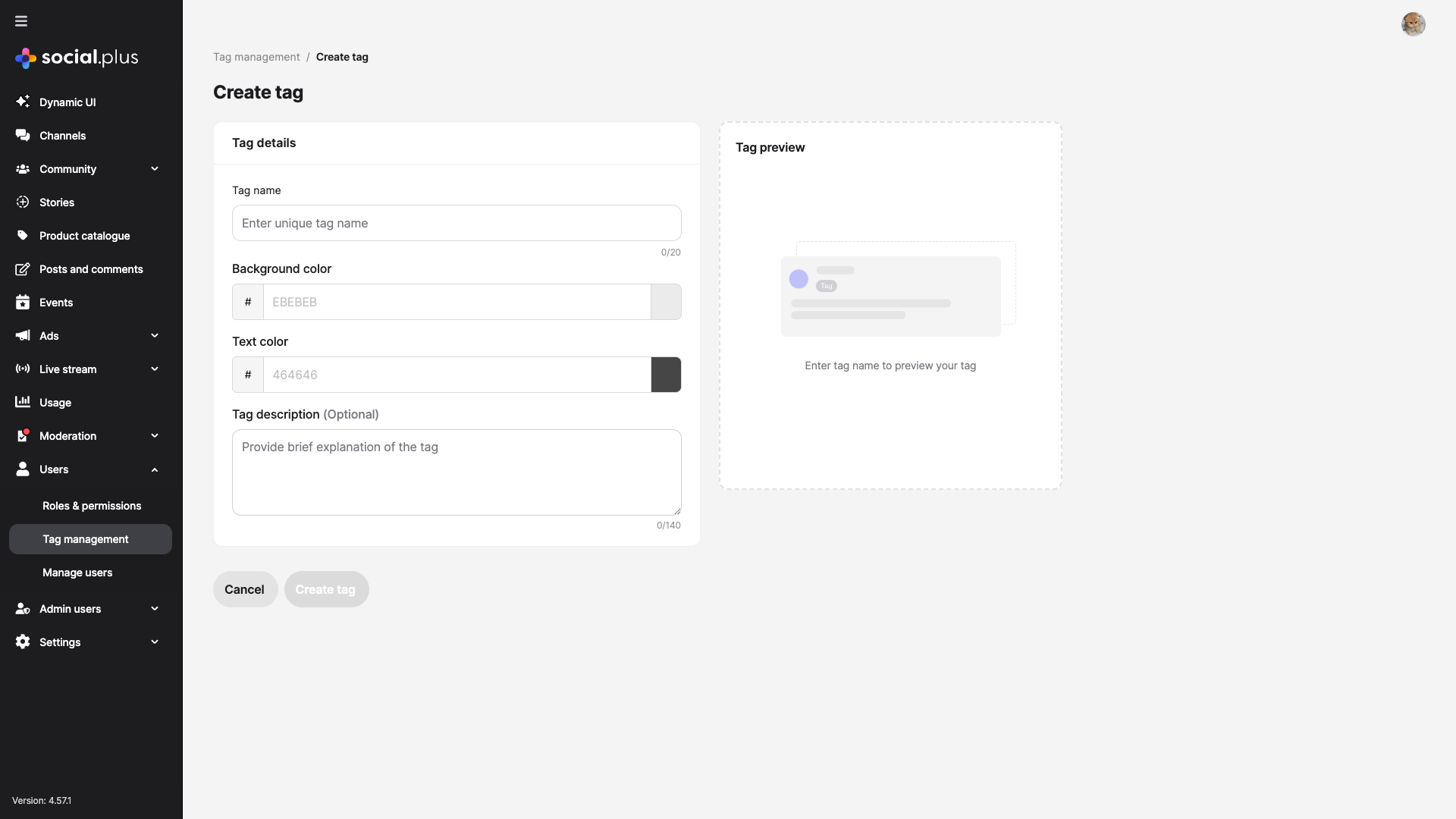Select Manage users in the sidebar

tap(77, 573)
